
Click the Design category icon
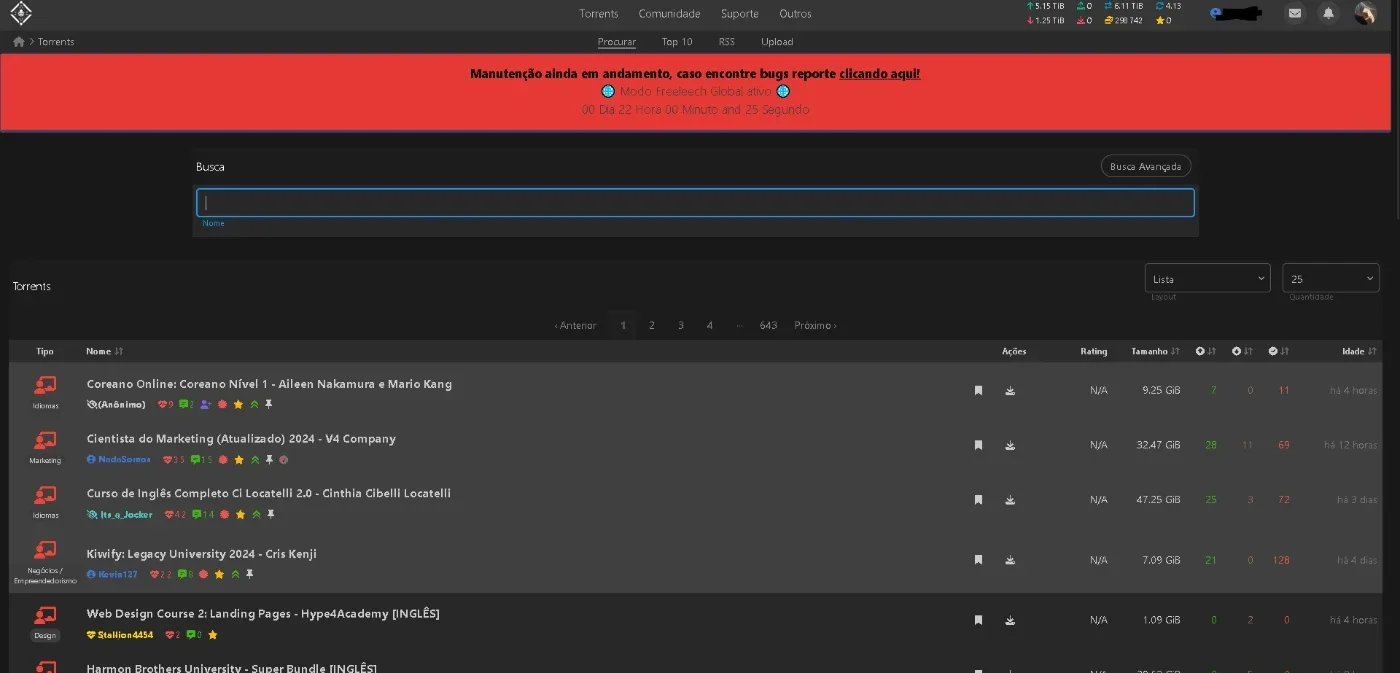tap(45, 615)
